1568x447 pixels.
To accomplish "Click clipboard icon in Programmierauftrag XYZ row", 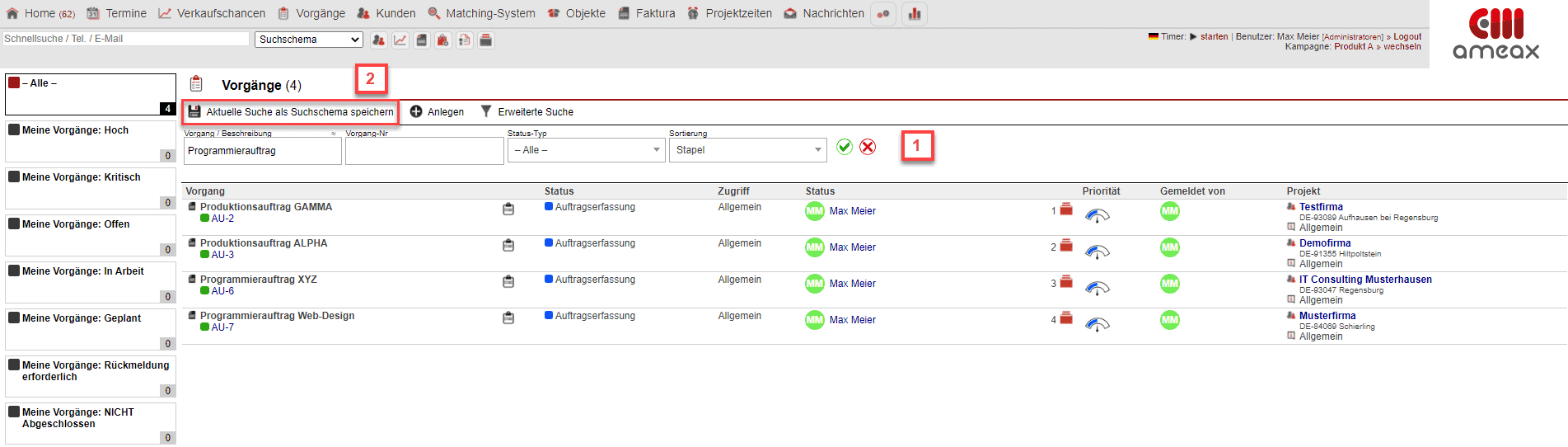I will click(508, 282).
